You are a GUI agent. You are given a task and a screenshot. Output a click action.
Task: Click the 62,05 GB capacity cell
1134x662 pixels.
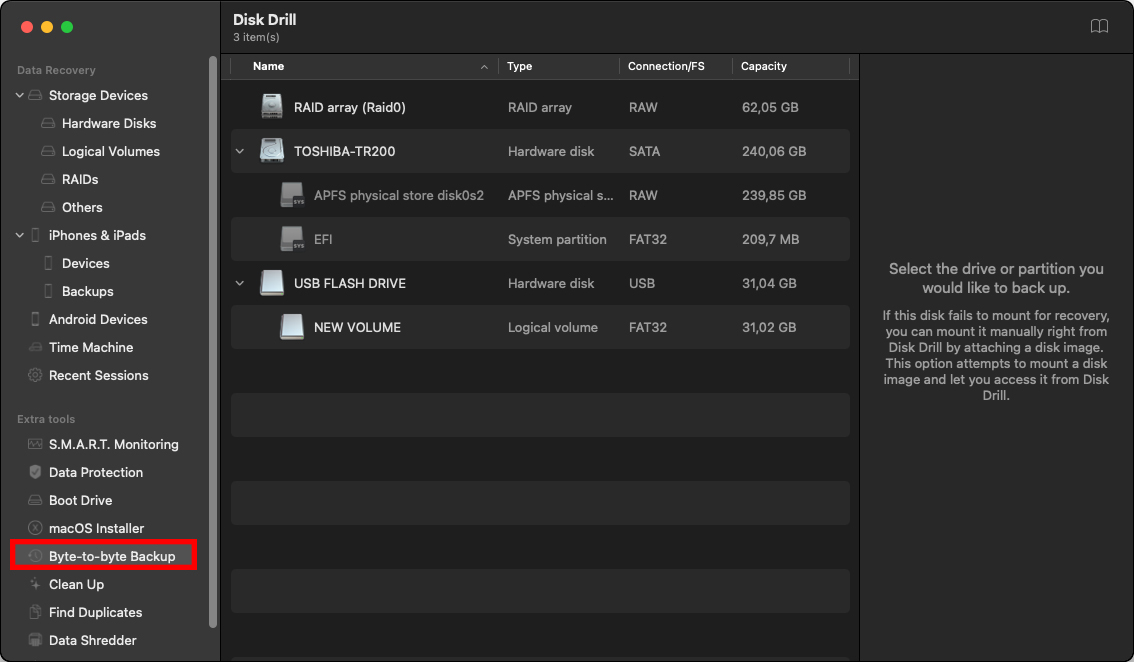(770, 107)
